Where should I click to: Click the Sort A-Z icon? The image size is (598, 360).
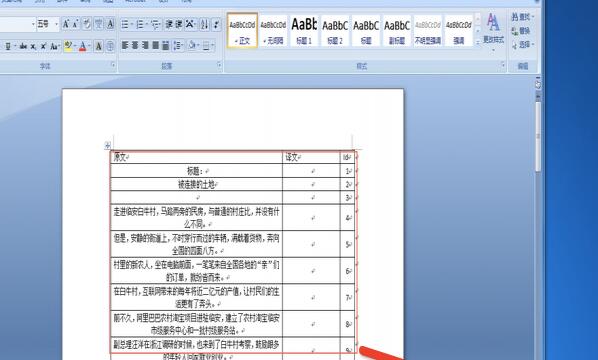(x=205, y=25)
